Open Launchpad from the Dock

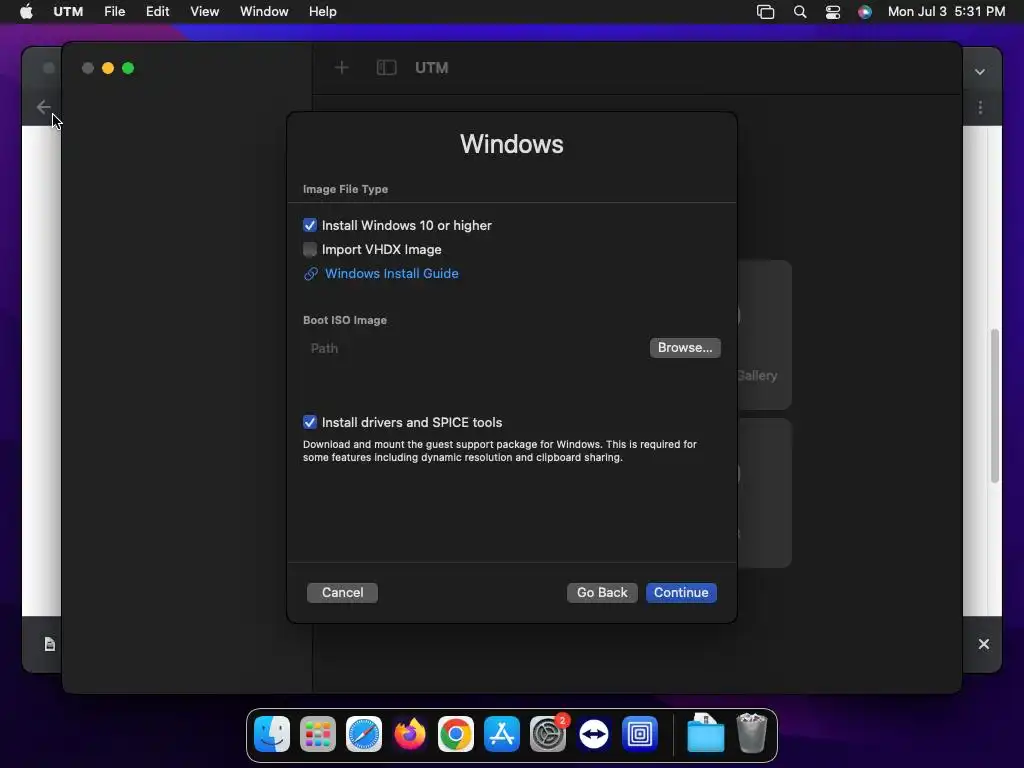pyautogui.click(x=317, y=734)
